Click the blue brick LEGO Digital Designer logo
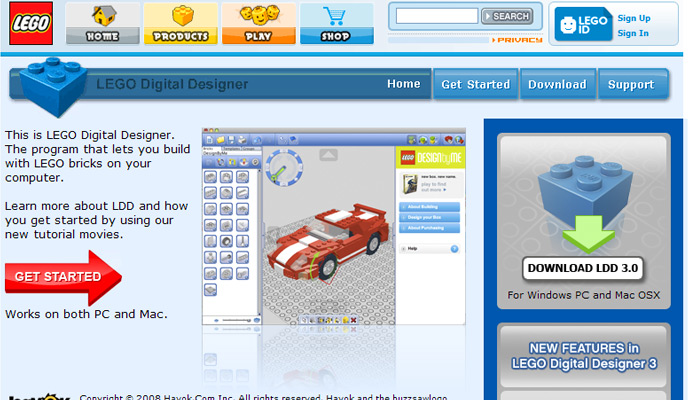This screenshot has width=690, height=400. [52, 87]
